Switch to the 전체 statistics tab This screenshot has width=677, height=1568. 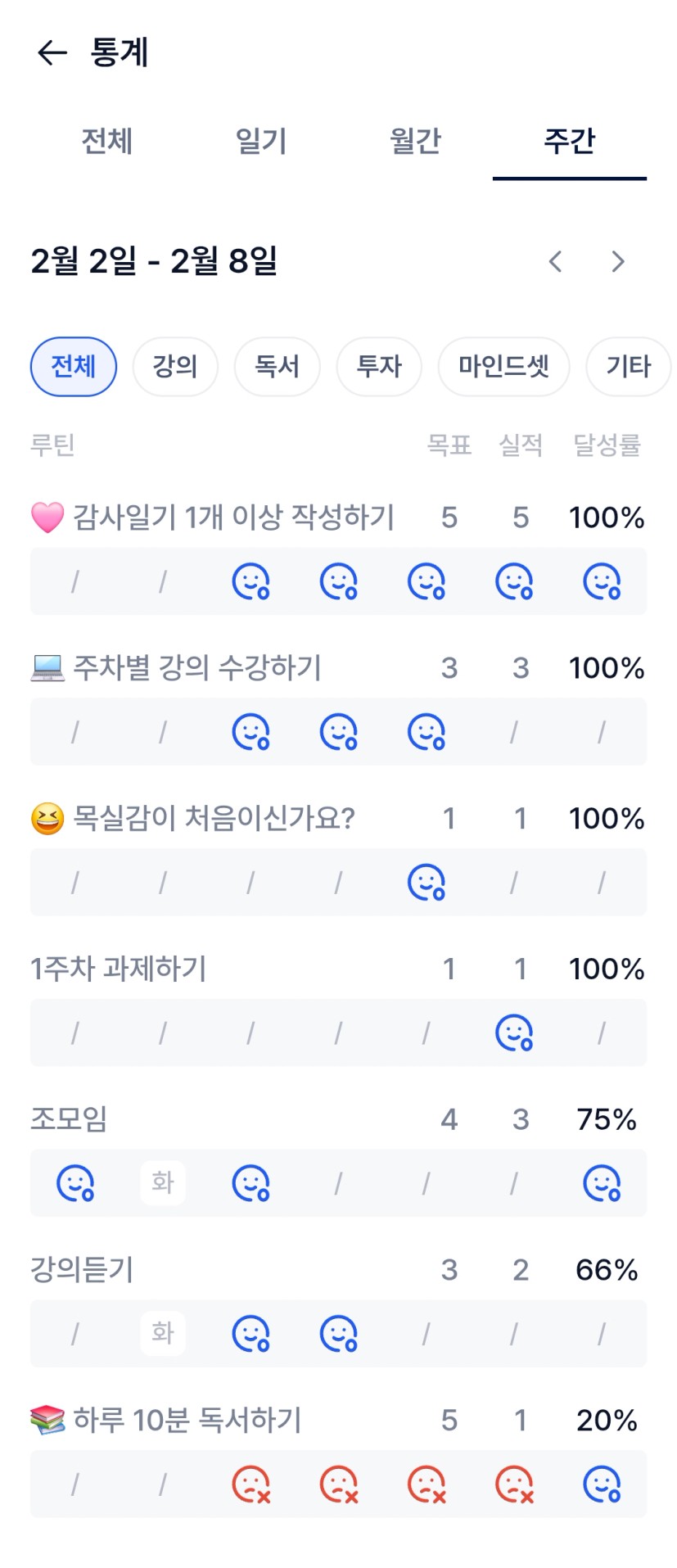click(106, 142)
